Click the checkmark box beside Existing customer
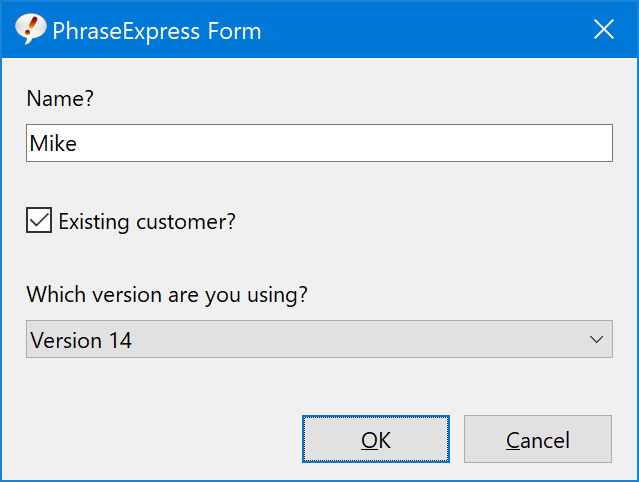Viewport: 639px width, 482px height. (x=39, y=220)
